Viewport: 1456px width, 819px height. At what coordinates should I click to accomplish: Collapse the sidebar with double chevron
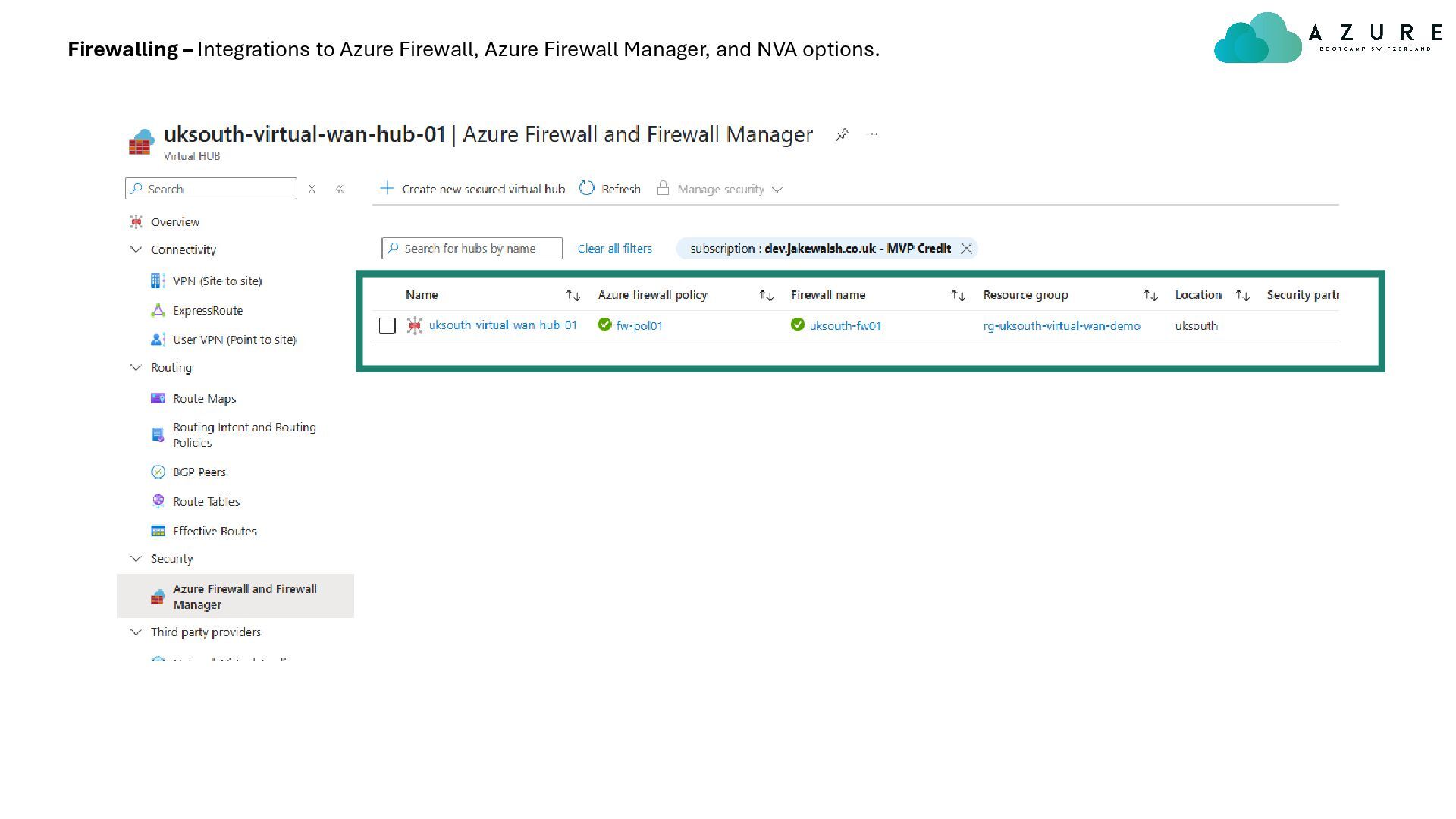pyautogui.click(x=340, y=189)
